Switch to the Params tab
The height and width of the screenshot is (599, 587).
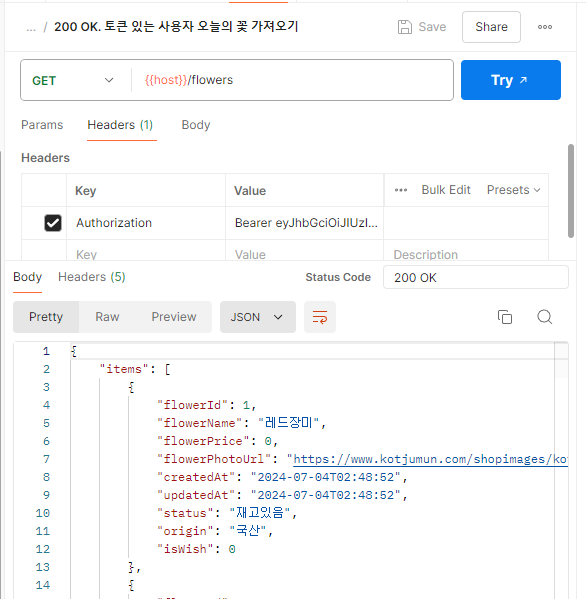(42, 125)
